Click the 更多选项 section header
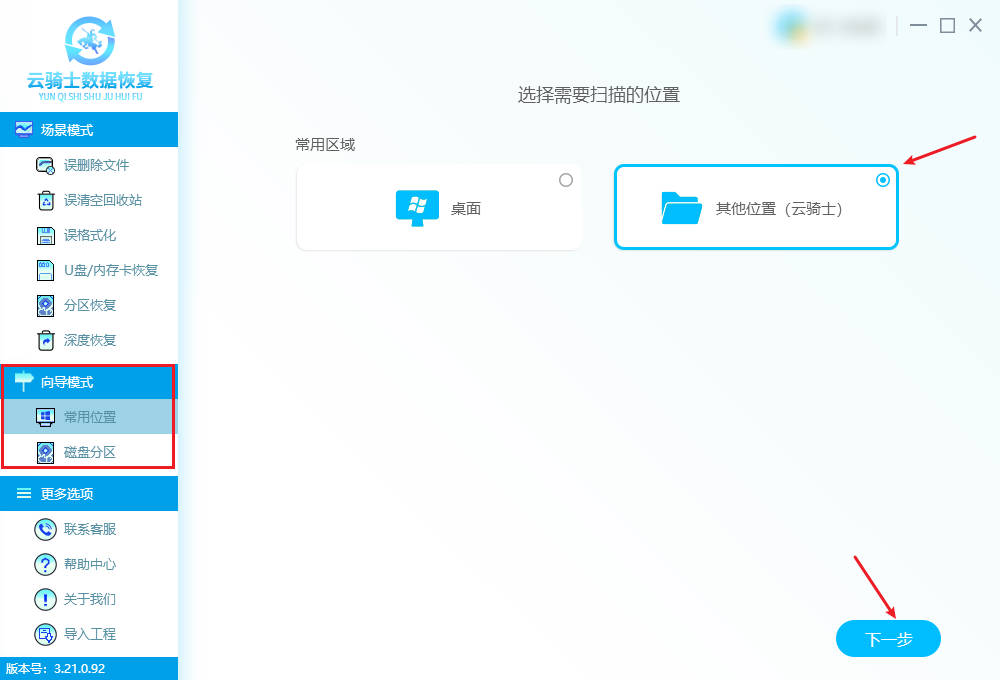Screen dimensions: 1000x680 [89, 493]
